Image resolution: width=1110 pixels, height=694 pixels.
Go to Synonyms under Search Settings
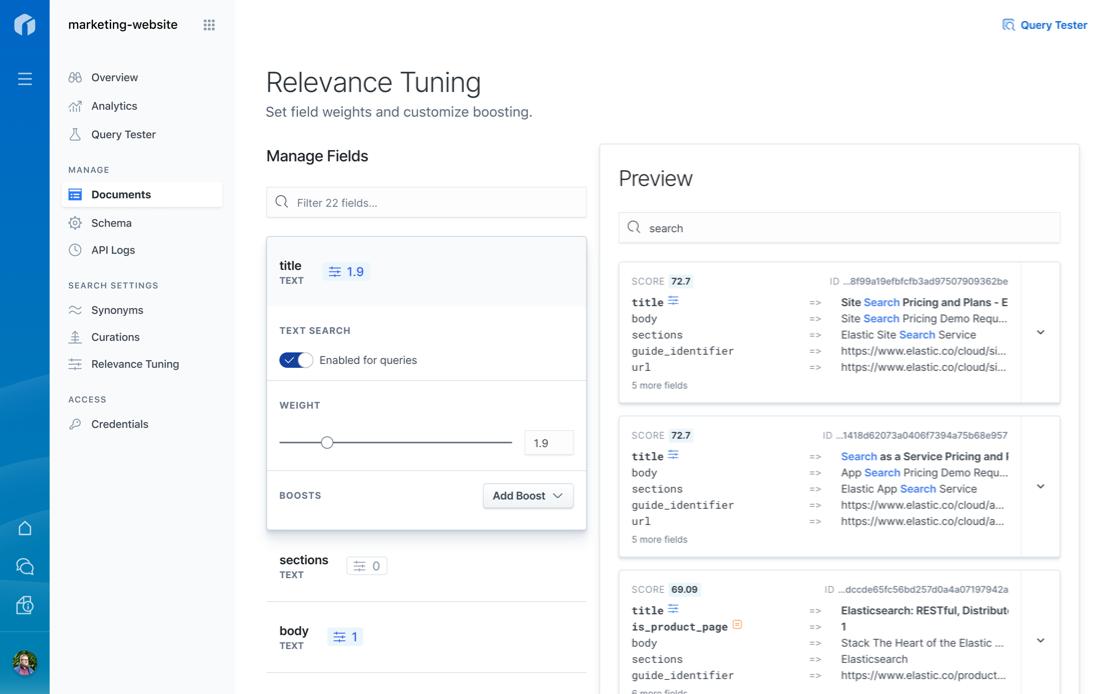pos(117,310)
